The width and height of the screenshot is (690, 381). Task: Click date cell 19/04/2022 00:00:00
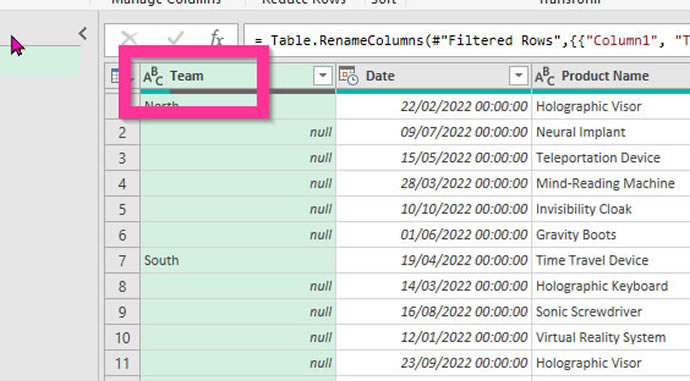tap(433, 260)
